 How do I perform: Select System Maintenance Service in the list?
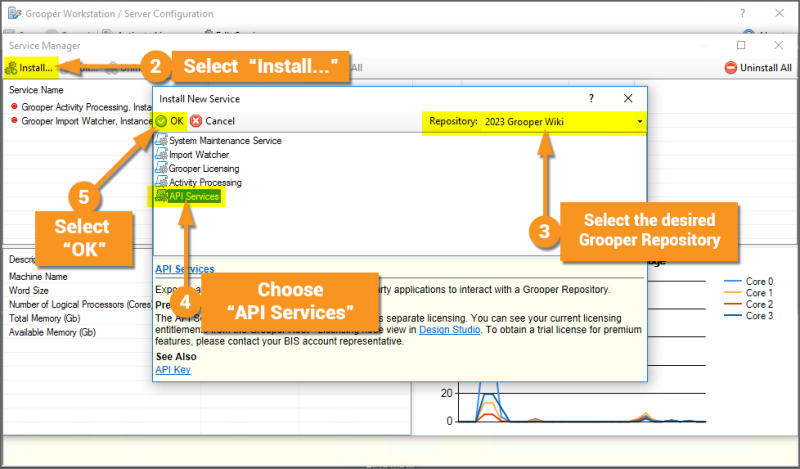coord(225,140)
